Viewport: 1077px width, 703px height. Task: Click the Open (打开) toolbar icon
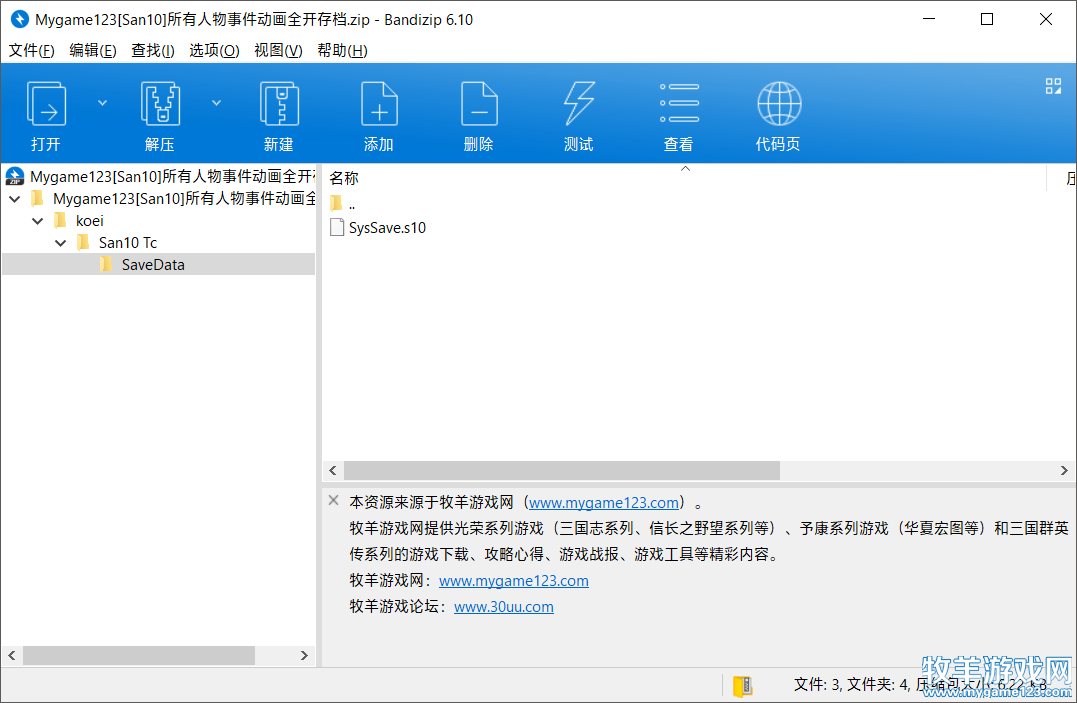[x=46, y=104]
